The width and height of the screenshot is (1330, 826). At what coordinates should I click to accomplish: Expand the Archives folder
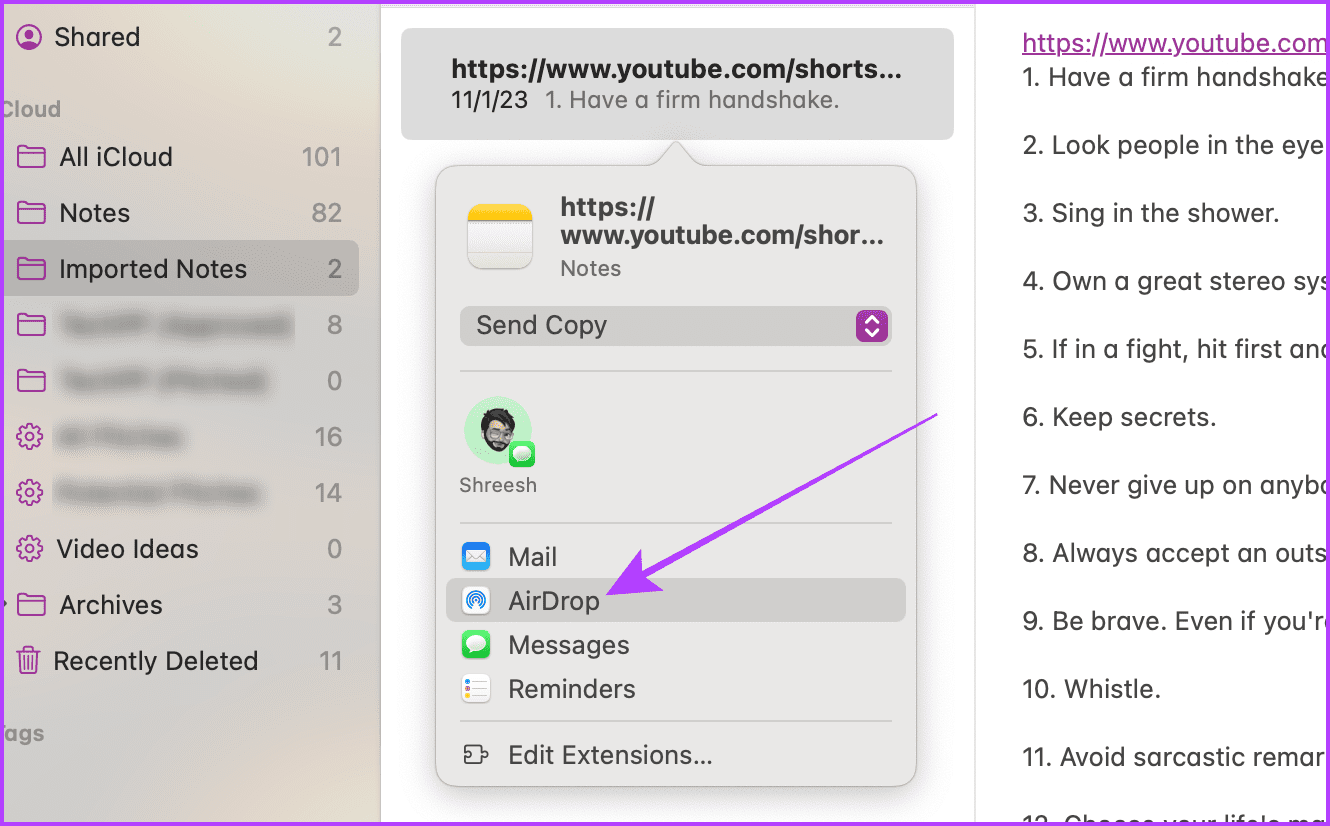[x=108, y=604]
